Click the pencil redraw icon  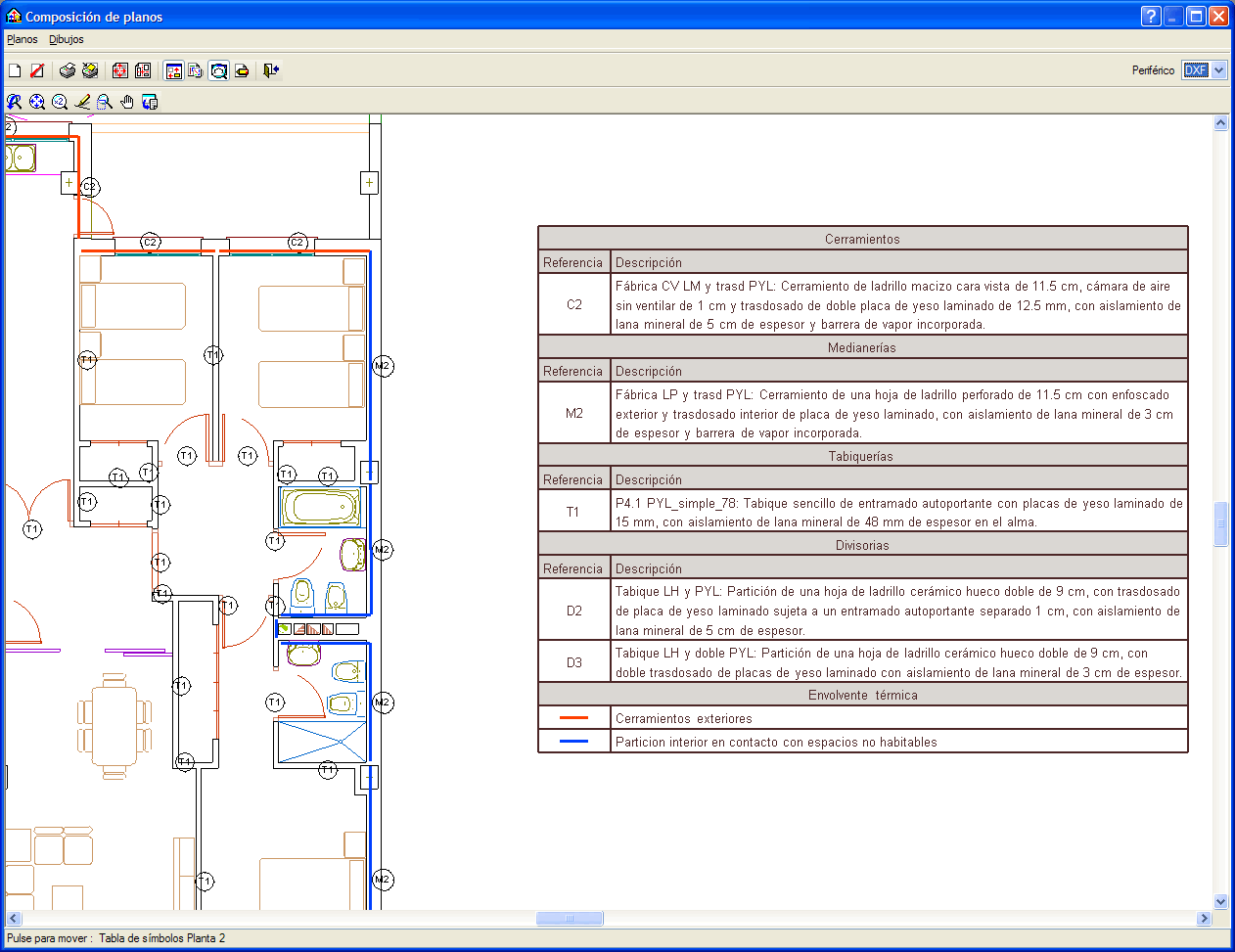82,102
